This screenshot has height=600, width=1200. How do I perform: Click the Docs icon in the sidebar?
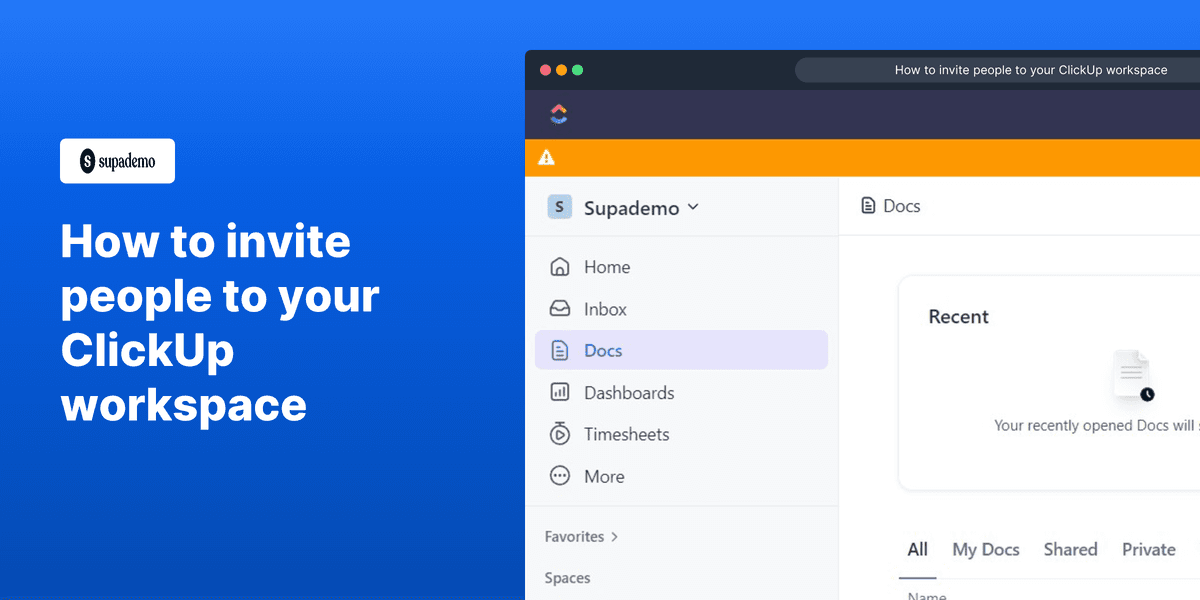tap(559, 350)
